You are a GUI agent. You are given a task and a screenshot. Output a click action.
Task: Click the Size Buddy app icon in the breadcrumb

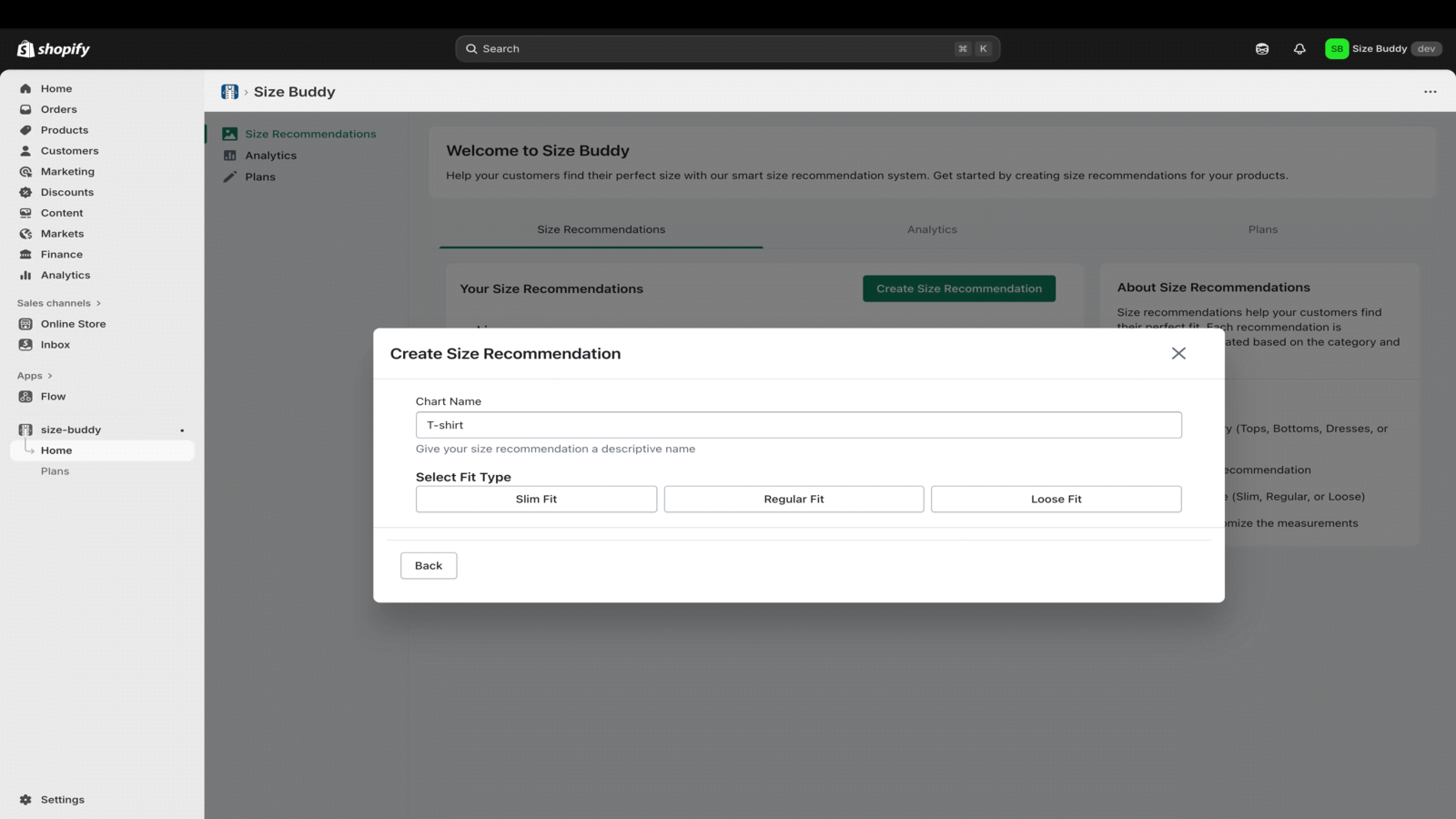(x=229, y=92)
